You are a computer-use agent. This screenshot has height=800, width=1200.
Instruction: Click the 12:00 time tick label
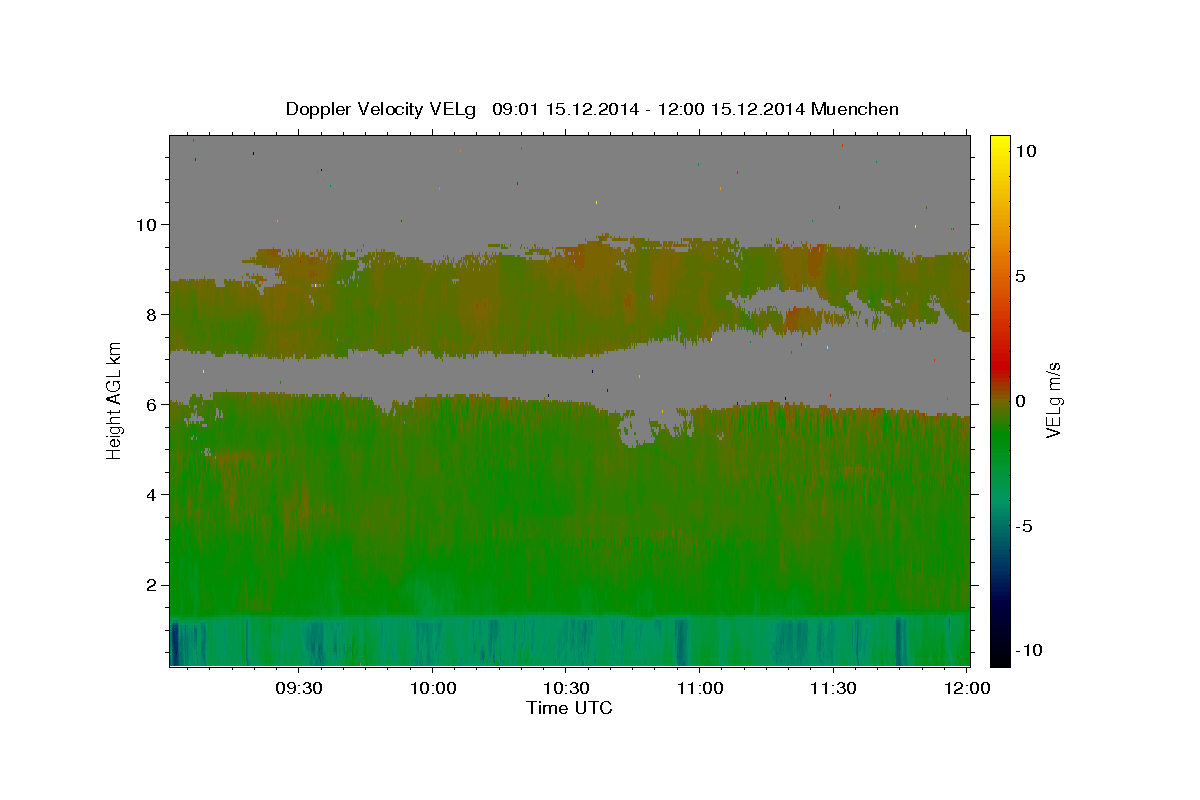pyautogui.click(x=966, y=688)
